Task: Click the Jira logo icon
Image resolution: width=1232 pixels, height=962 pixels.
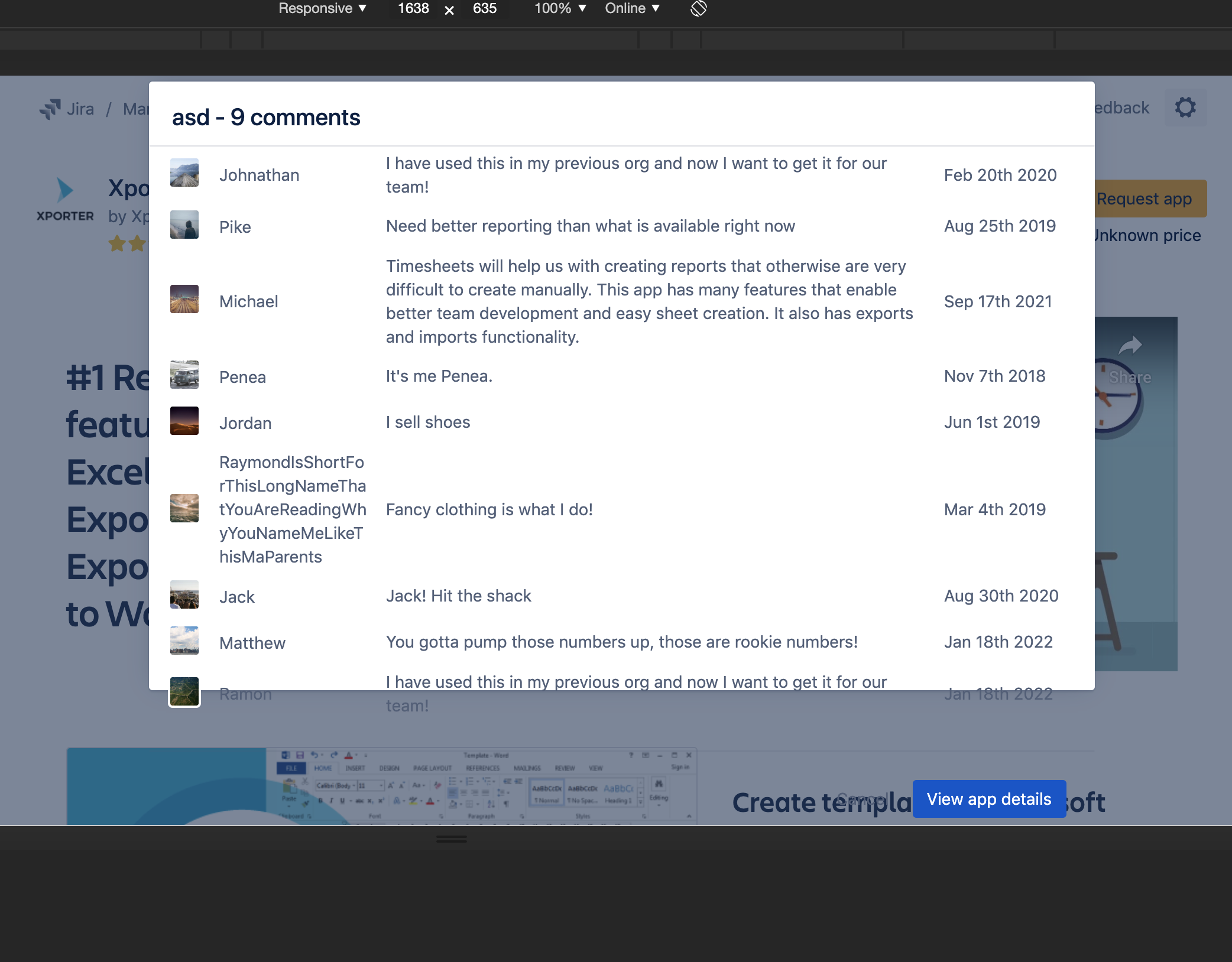Action: point(50,109)
